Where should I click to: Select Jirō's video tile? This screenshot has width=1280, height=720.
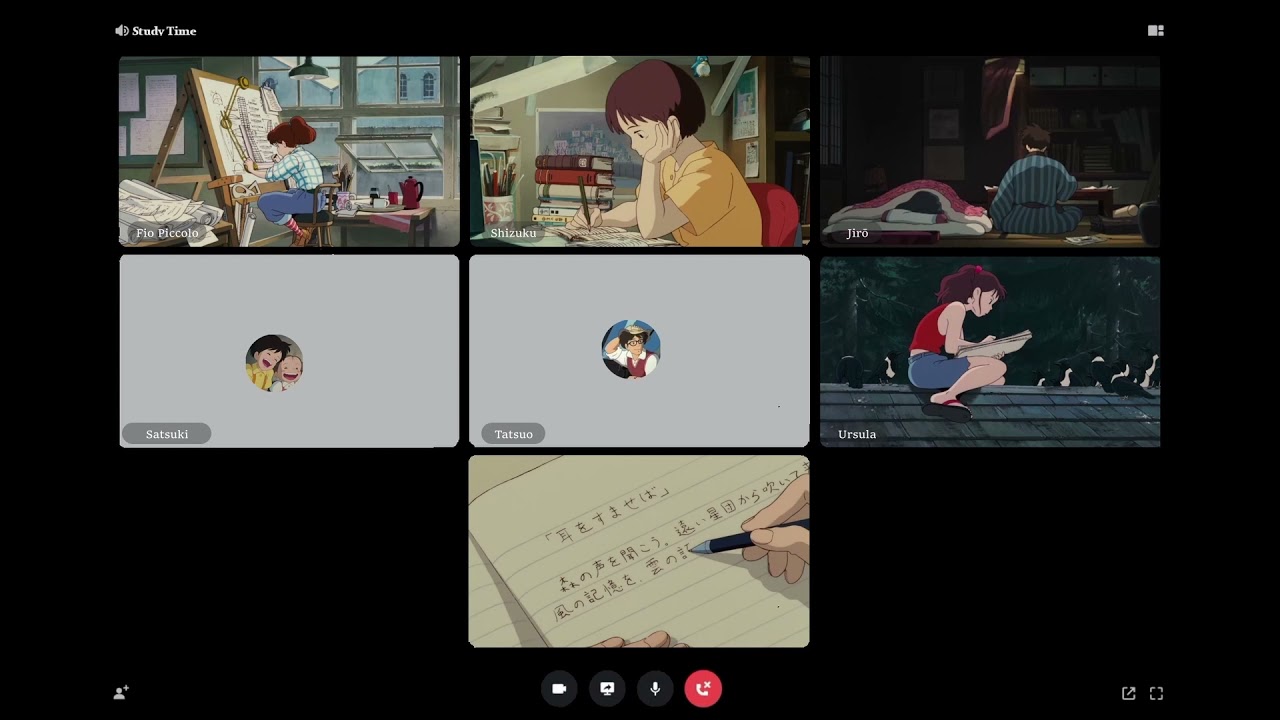(x=990, y=151)
